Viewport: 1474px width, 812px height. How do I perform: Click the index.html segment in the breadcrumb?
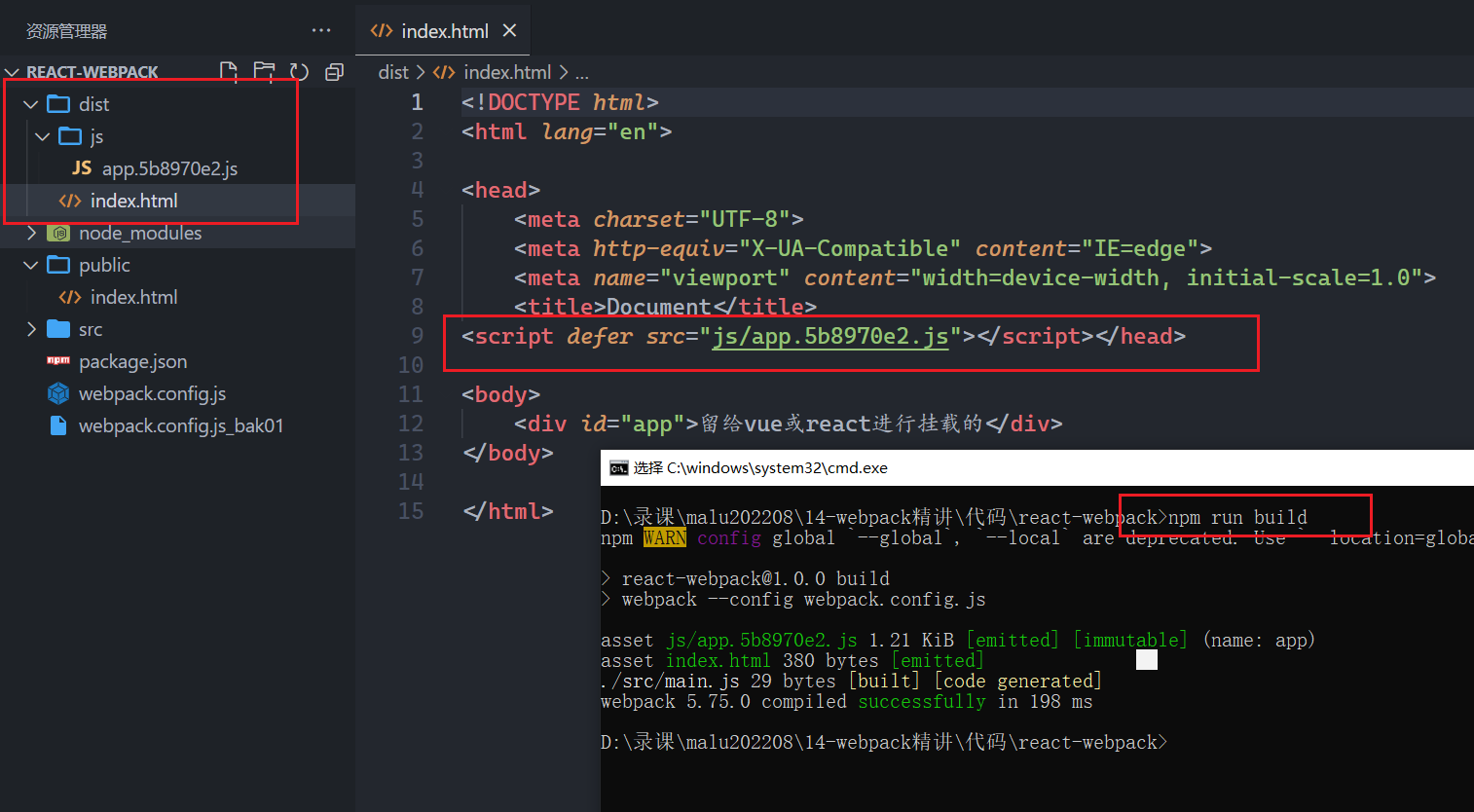[x=507, y=72]
